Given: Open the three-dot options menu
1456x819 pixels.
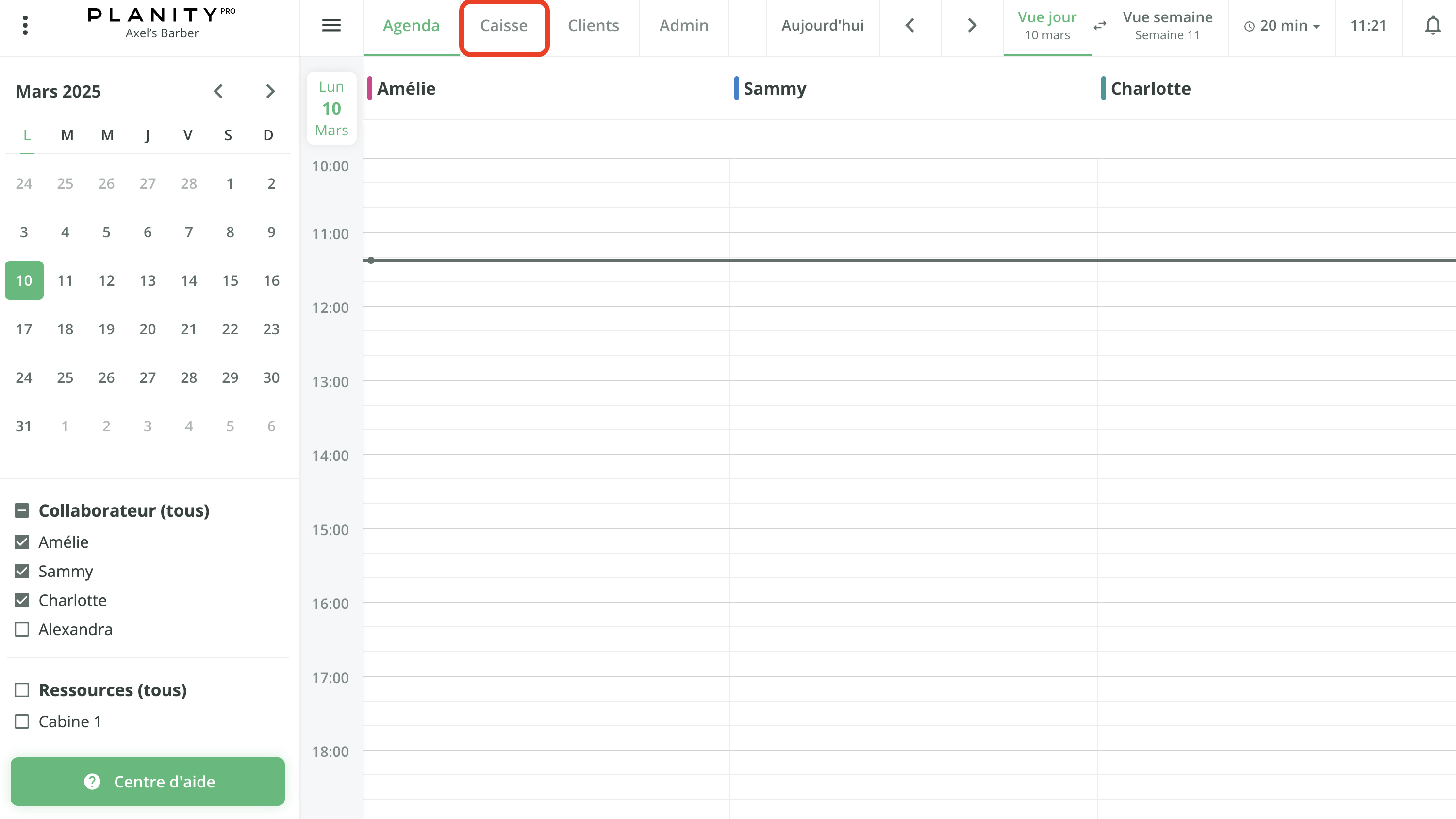Looking at the screenshot, I should click(x=24, y=25).
